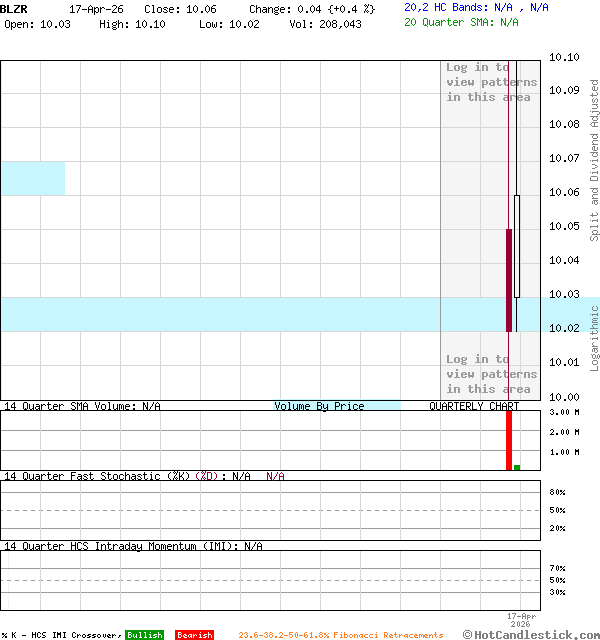This screenshot has width=600, height=640.
Task: Click the HotCandlestick.com copyright link
Action: (530, 634)
